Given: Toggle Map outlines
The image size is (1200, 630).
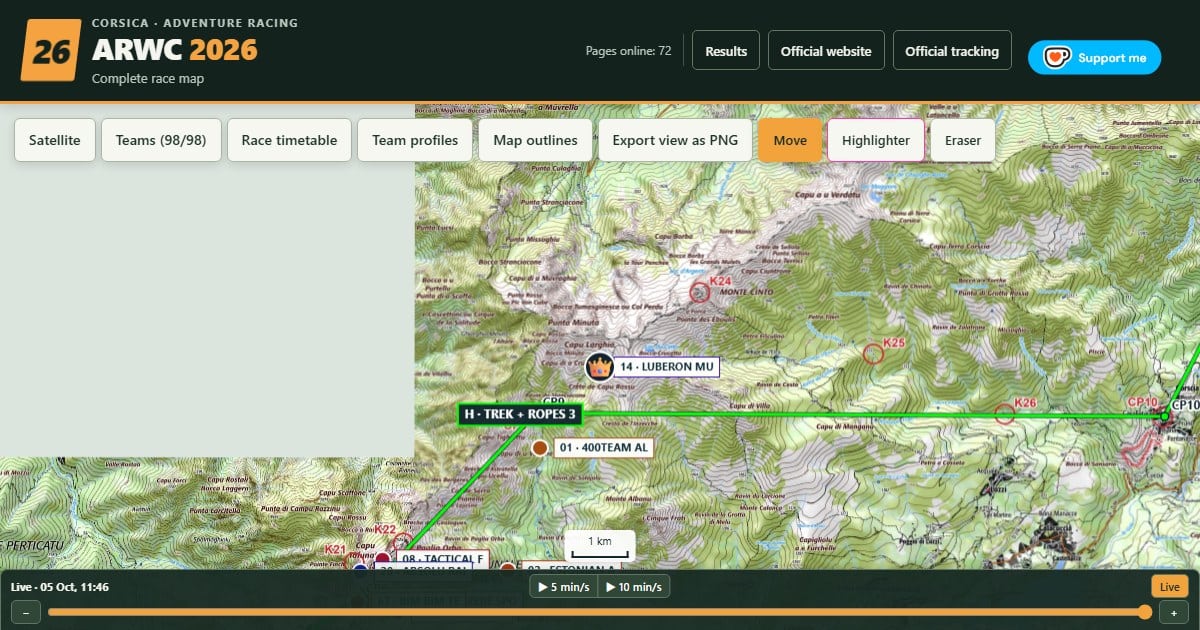Looking at the screenshot, I should click(535, 140).
